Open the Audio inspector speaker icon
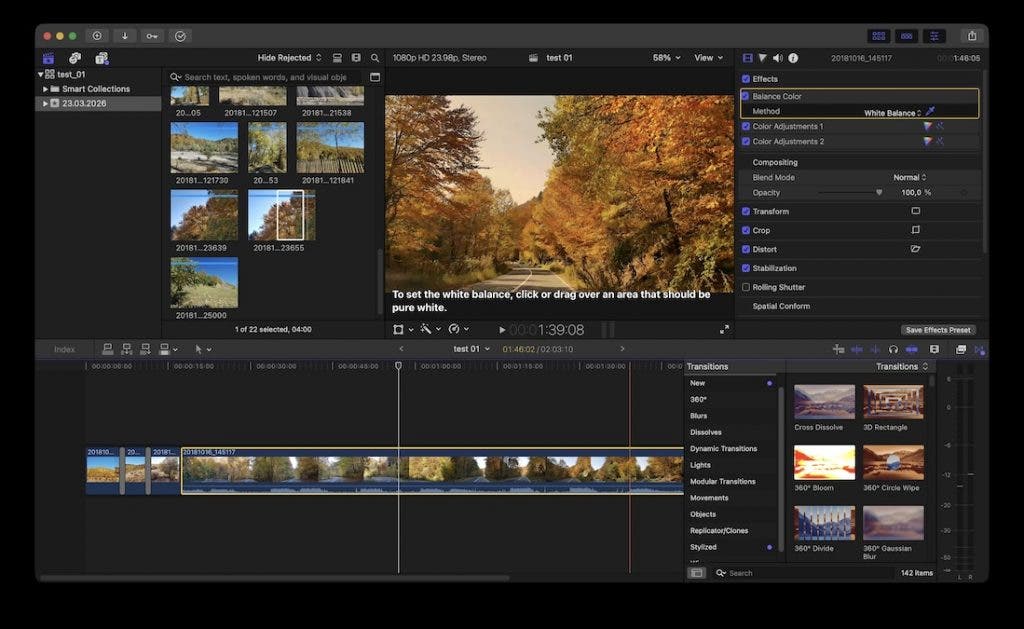The height and width of the screenshot is (629, 1024). 778,58
